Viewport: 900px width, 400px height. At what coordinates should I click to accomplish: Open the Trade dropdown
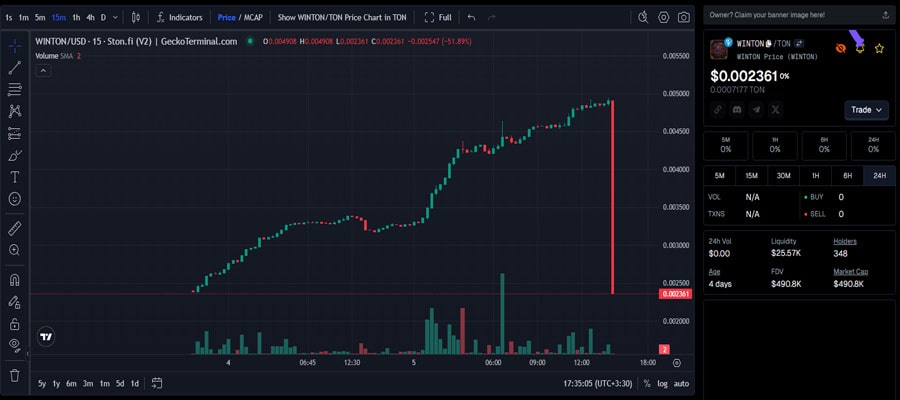(867, 110)
